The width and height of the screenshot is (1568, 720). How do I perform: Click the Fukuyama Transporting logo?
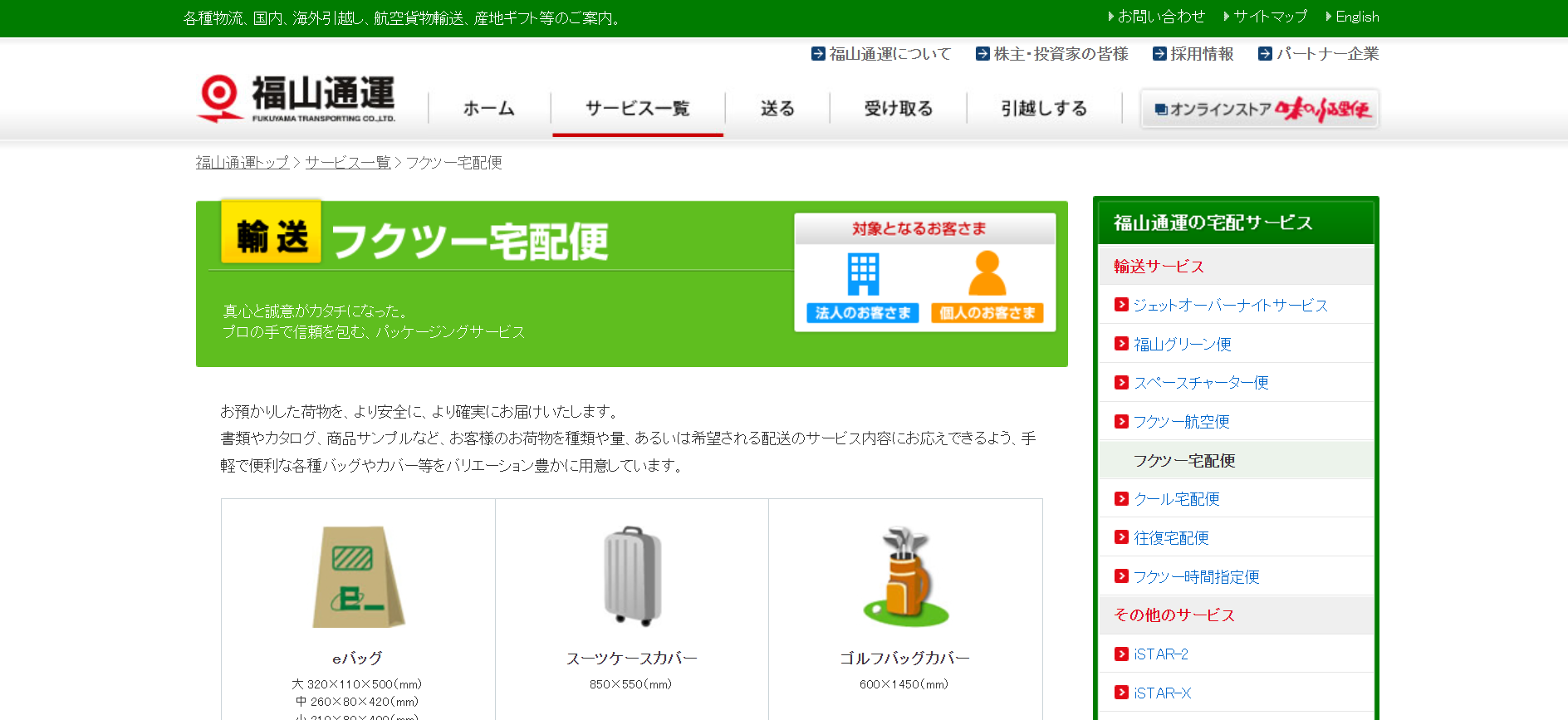pos(296,99)
